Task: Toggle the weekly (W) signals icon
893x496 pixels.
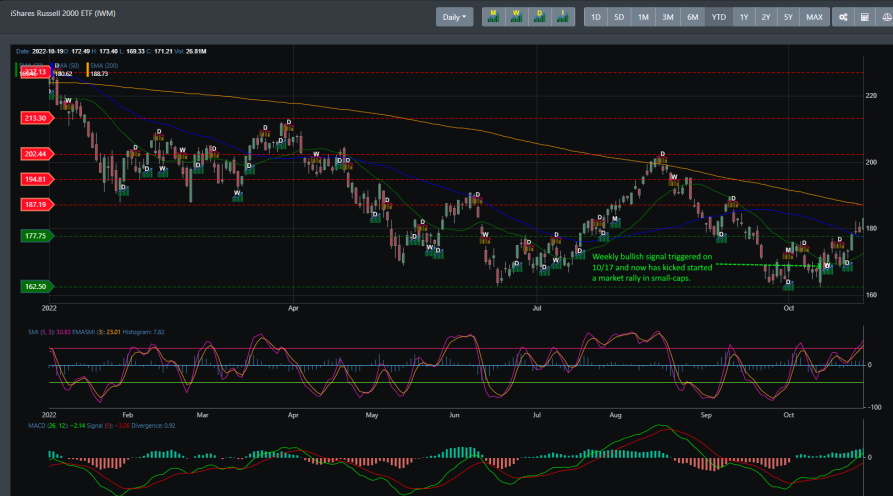Action: [x=517, y=17]
